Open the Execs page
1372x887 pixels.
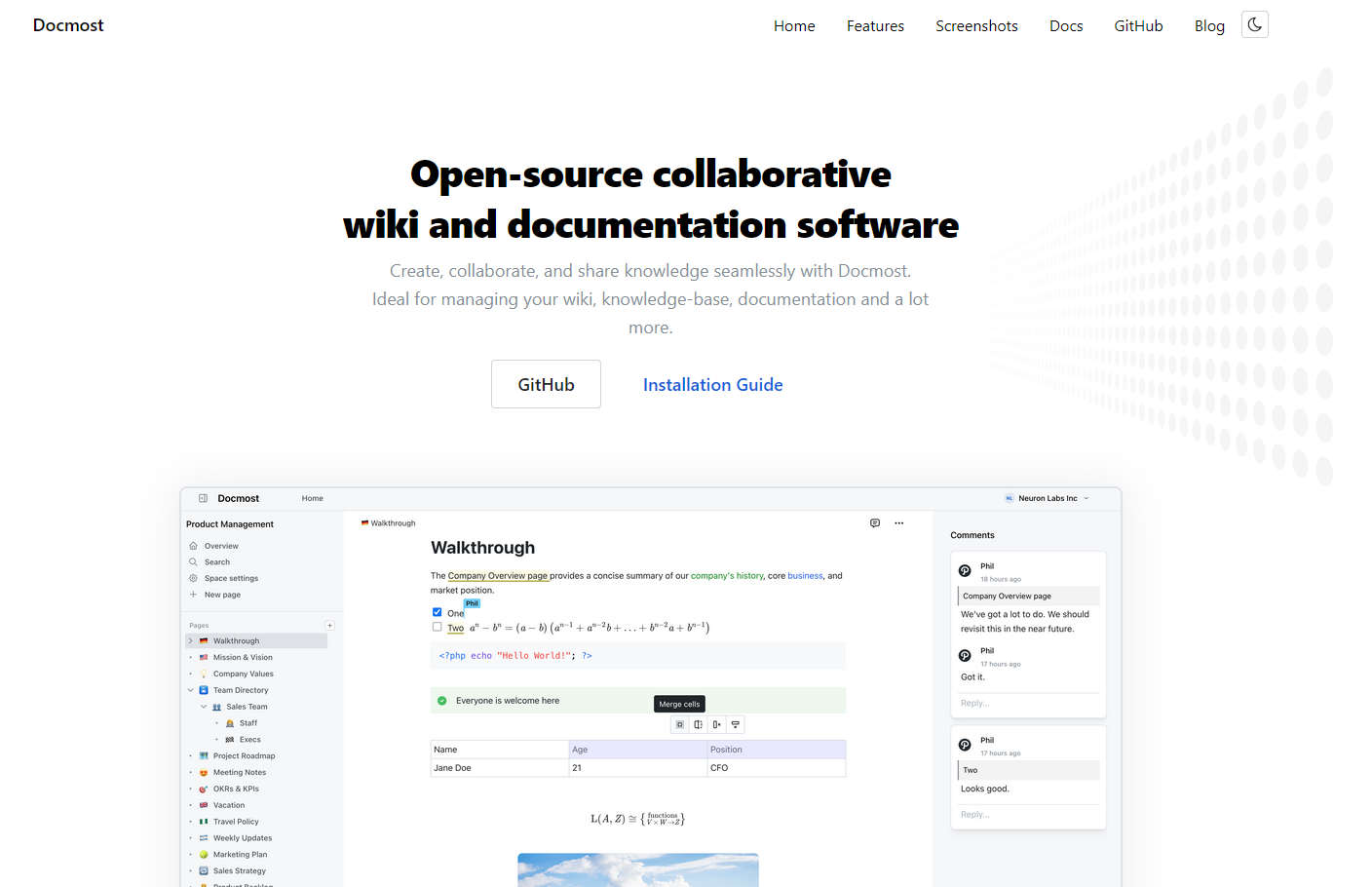pos(250,740)
